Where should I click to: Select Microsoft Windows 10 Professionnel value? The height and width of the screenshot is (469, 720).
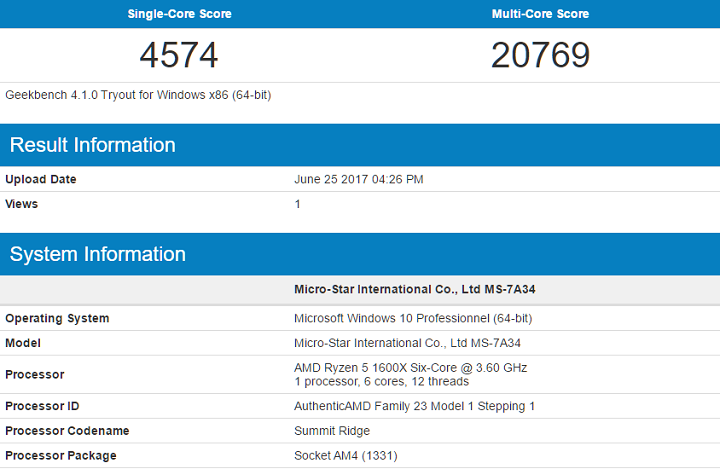(413, 318)
